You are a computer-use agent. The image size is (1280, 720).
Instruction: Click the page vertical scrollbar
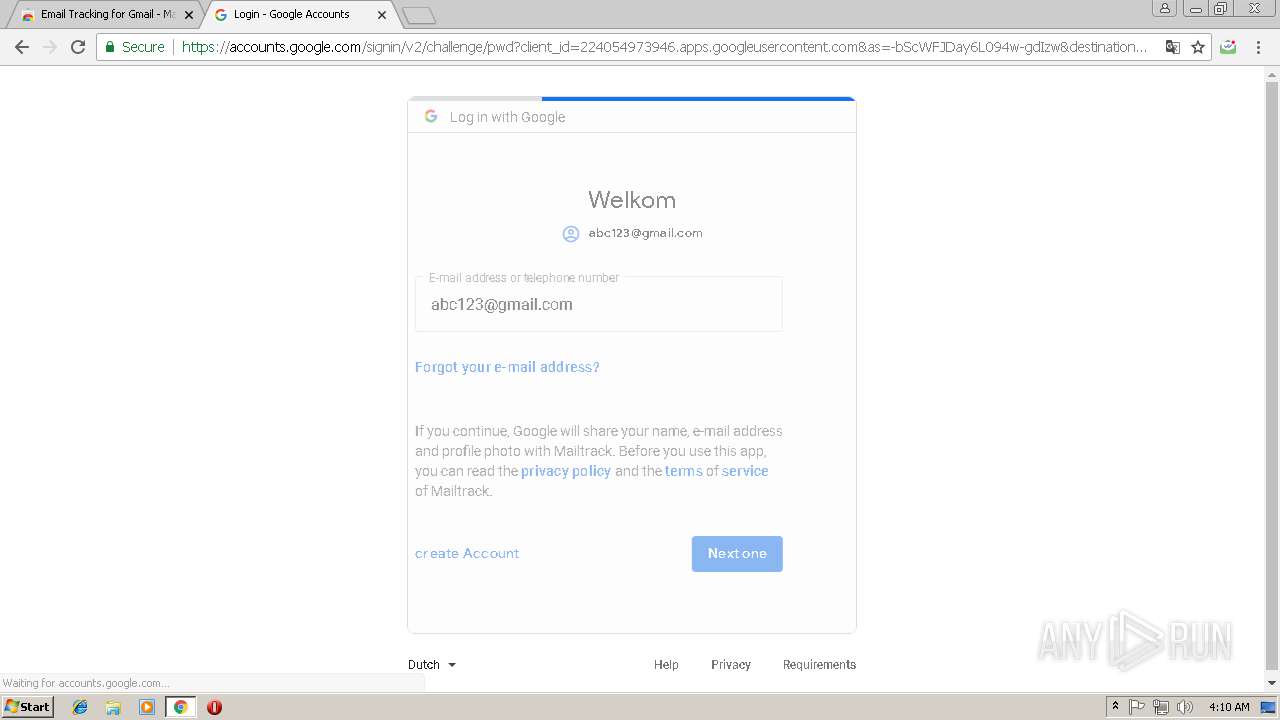click(1272, 374)
